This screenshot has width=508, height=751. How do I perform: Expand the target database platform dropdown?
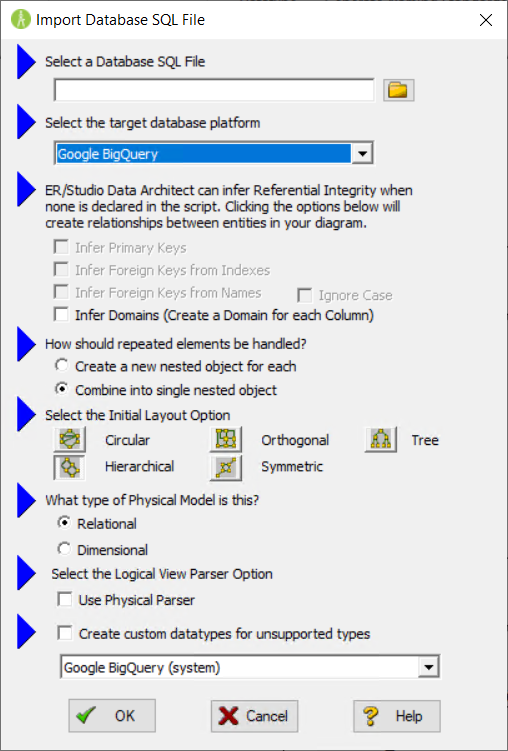[362, 154]
